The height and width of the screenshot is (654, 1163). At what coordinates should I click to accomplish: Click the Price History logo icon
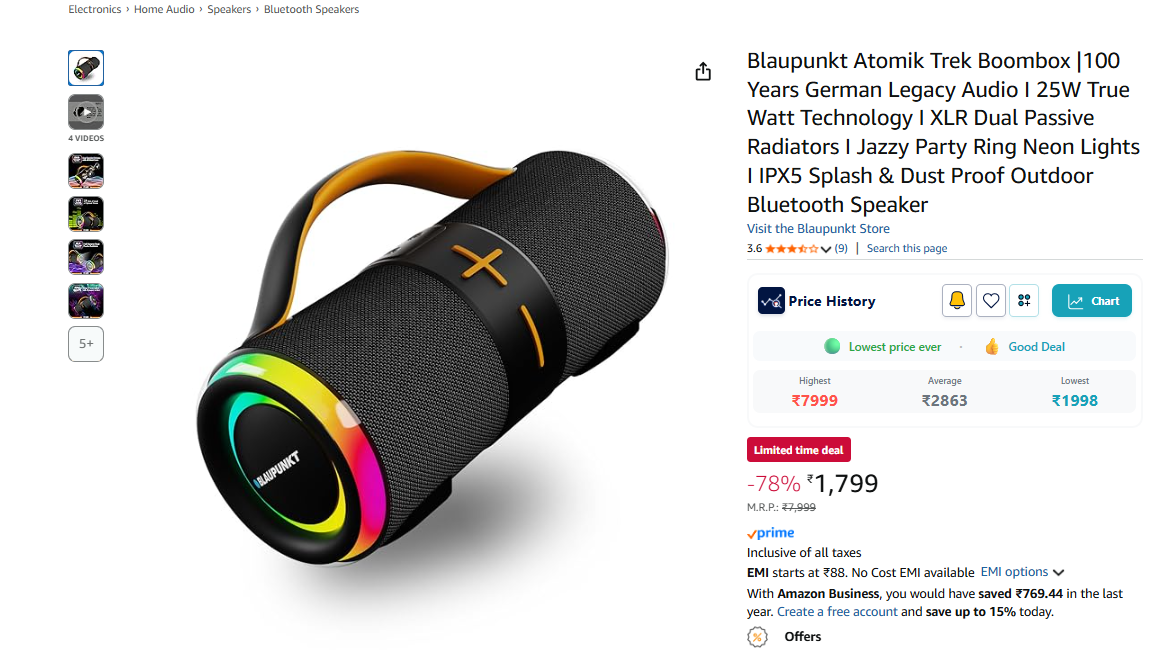(771, 300)
